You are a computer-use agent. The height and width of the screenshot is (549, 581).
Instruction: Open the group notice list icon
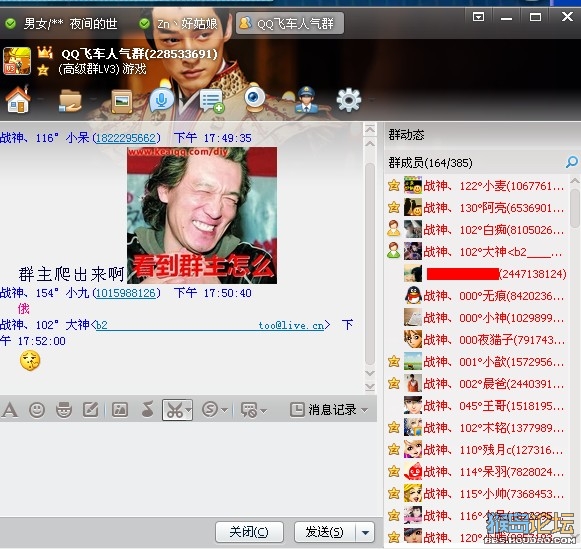pos(211,101)
